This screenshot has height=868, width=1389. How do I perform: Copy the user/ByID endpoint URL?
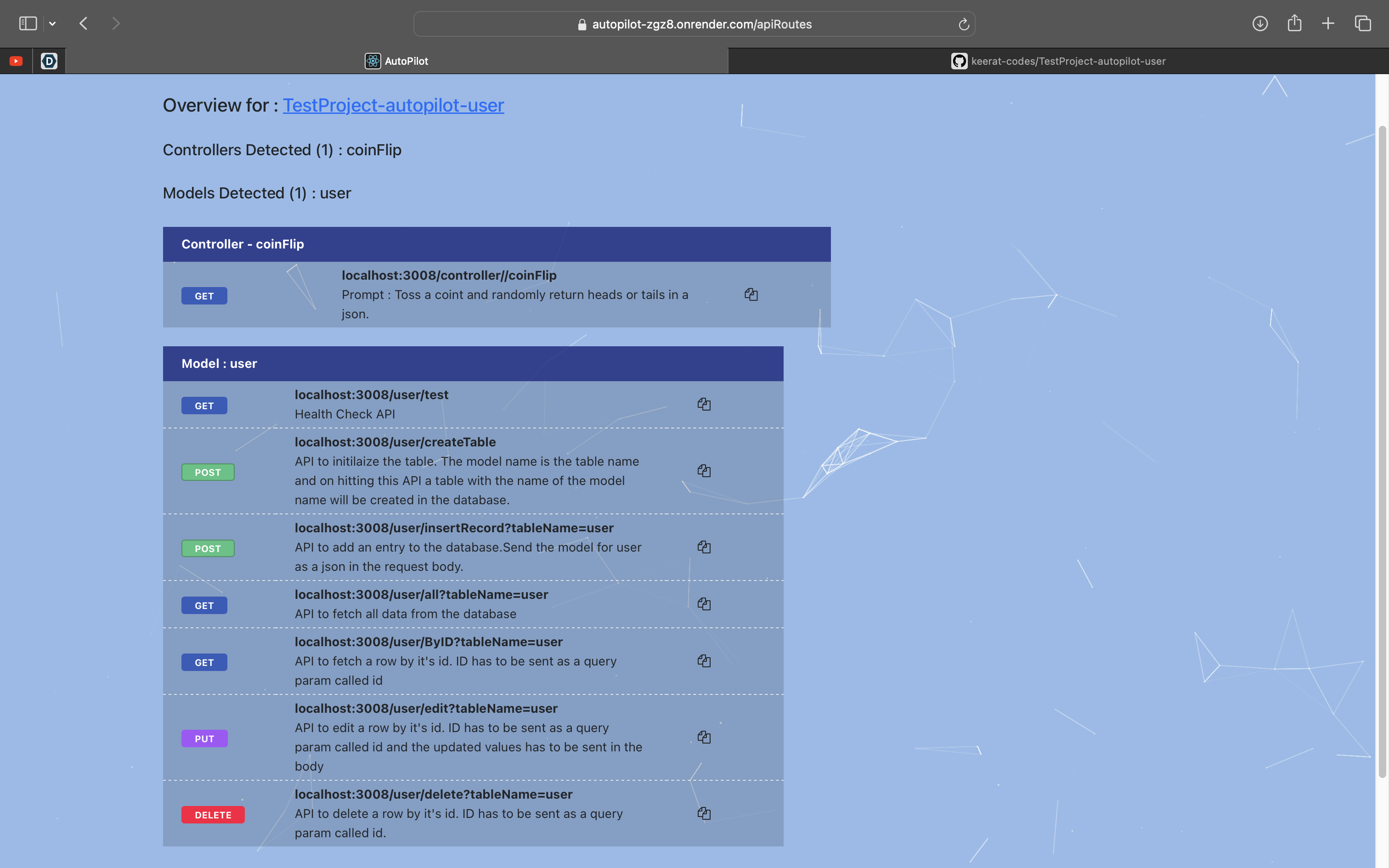(x=704, y=661)
